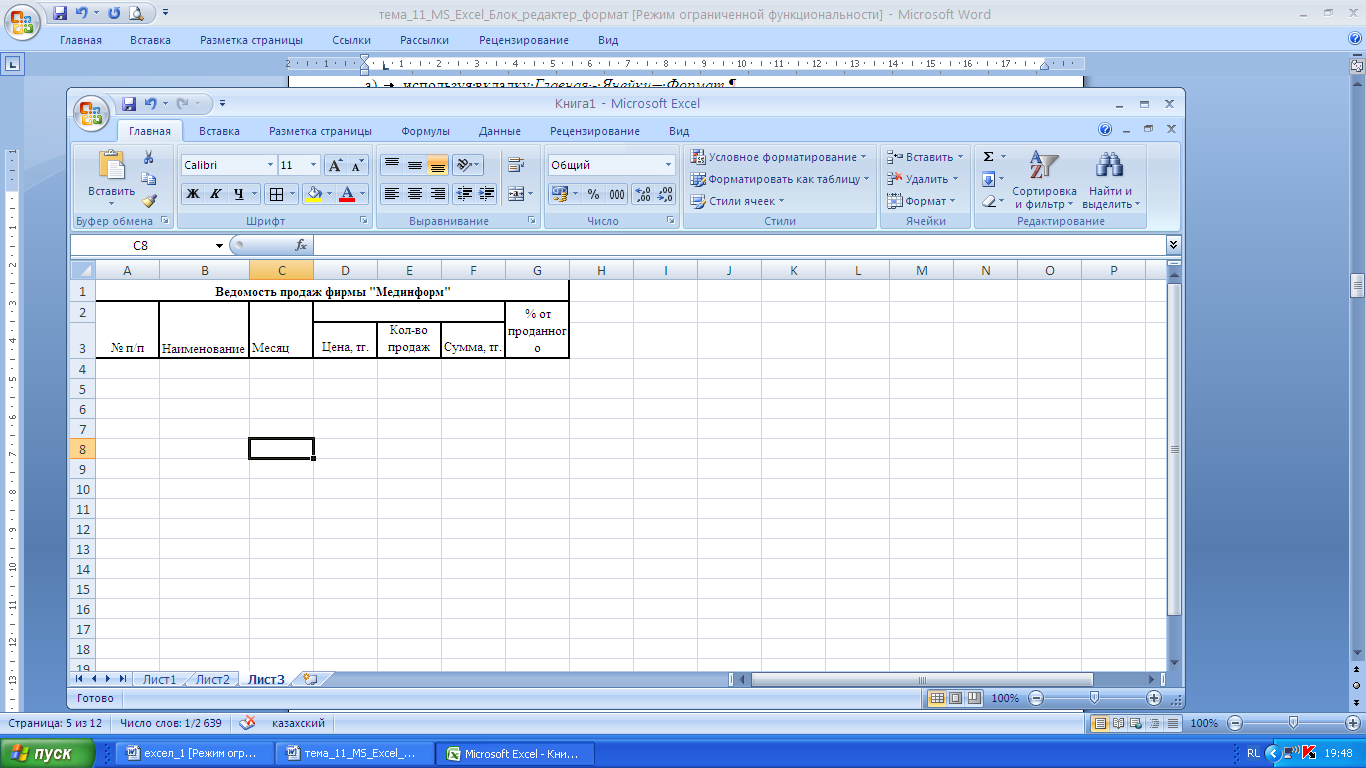Viewport: 1366px width, 768px height.
Task: Increase font size with large A
Action: (336, 165)
